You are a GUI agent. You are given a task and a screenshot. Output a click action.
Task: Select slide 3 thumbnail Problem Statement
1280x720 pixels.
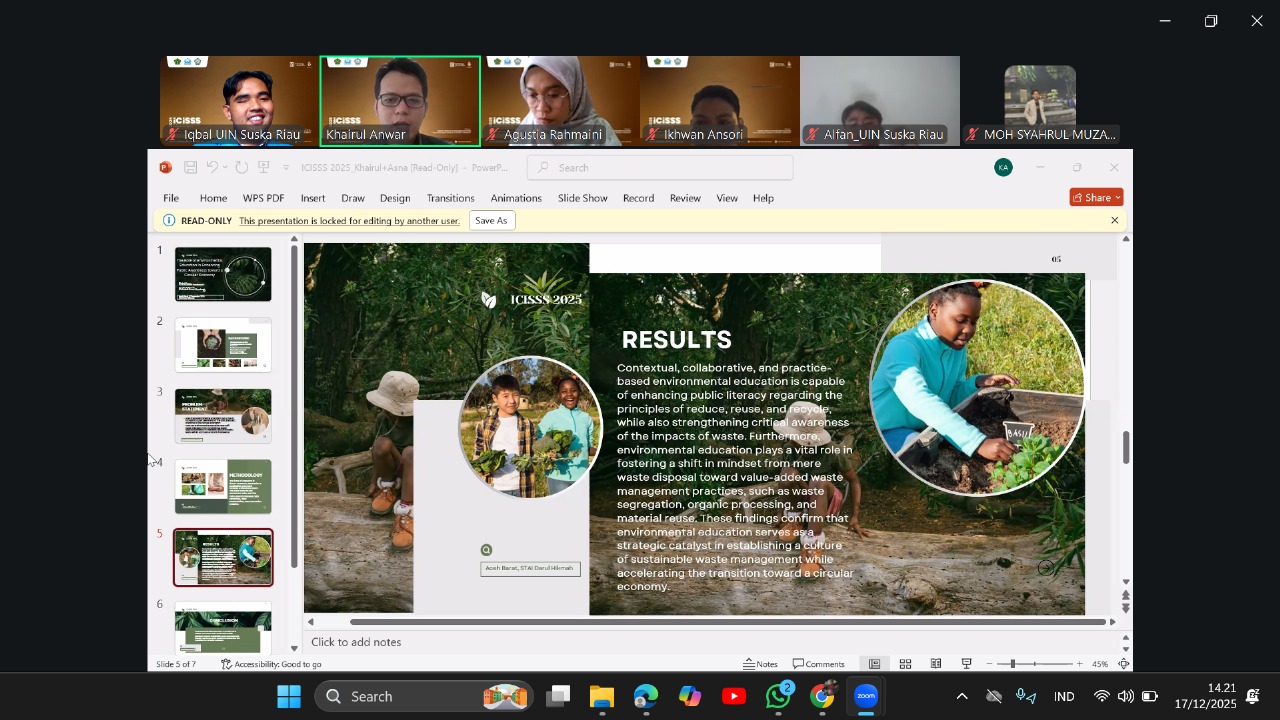pos(223,415)
